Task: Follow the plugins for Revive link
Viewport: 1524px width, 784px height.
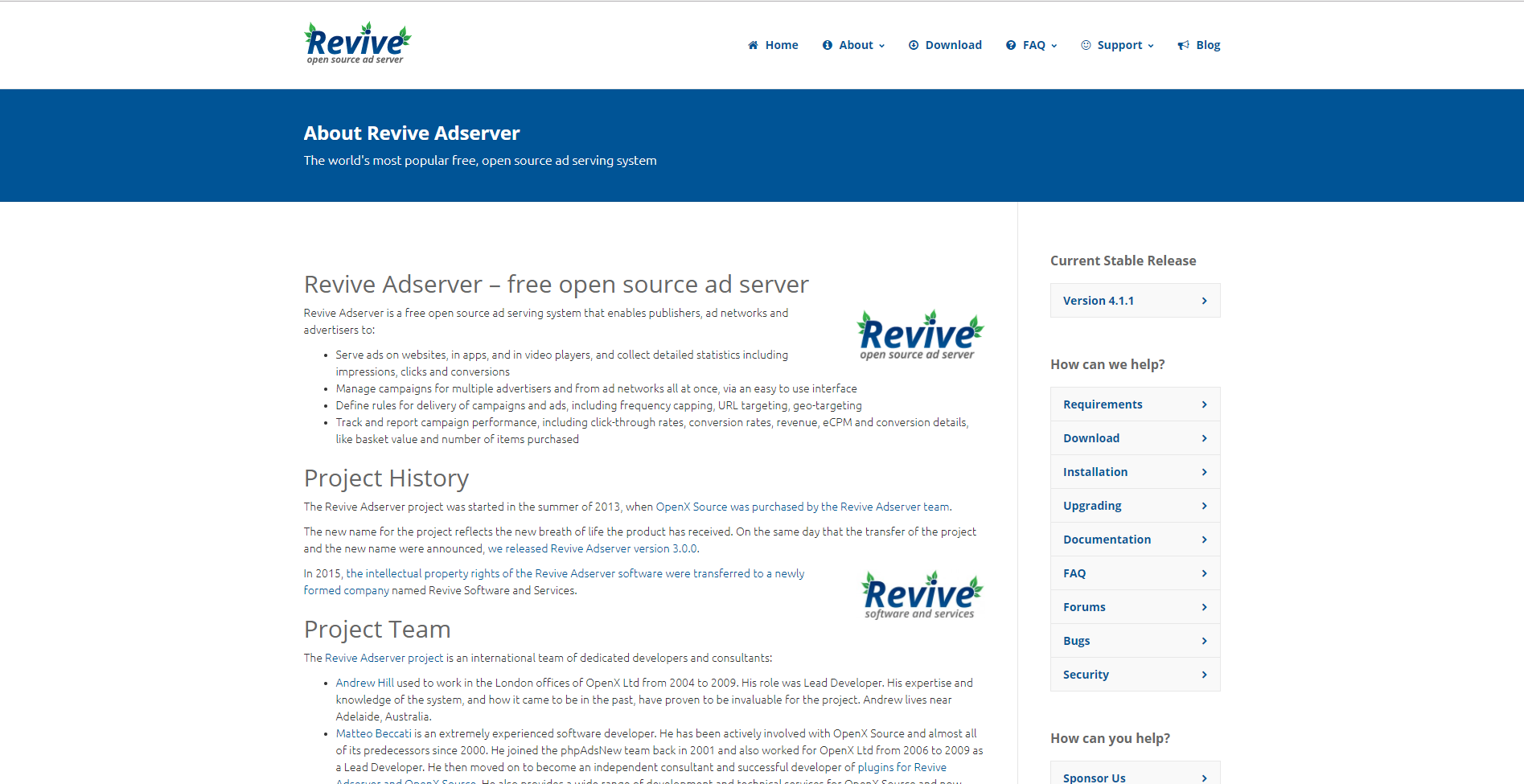Action: tap(902, 767)
